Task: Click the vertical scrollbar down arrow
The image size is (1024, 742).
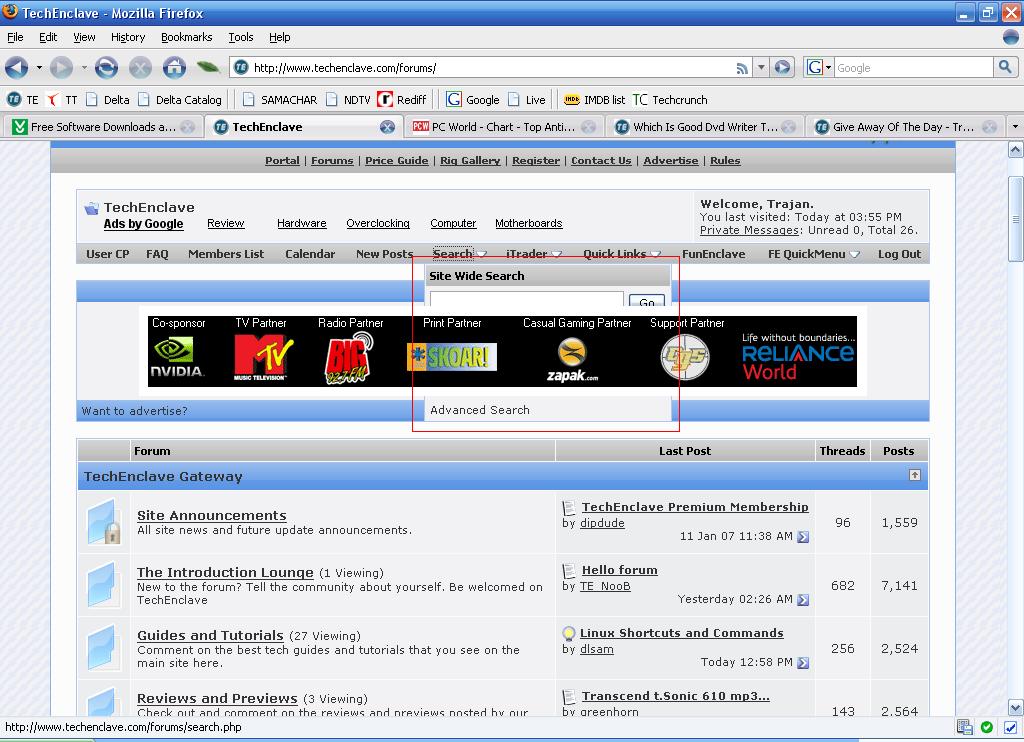Action: (x=1016, y=707)
